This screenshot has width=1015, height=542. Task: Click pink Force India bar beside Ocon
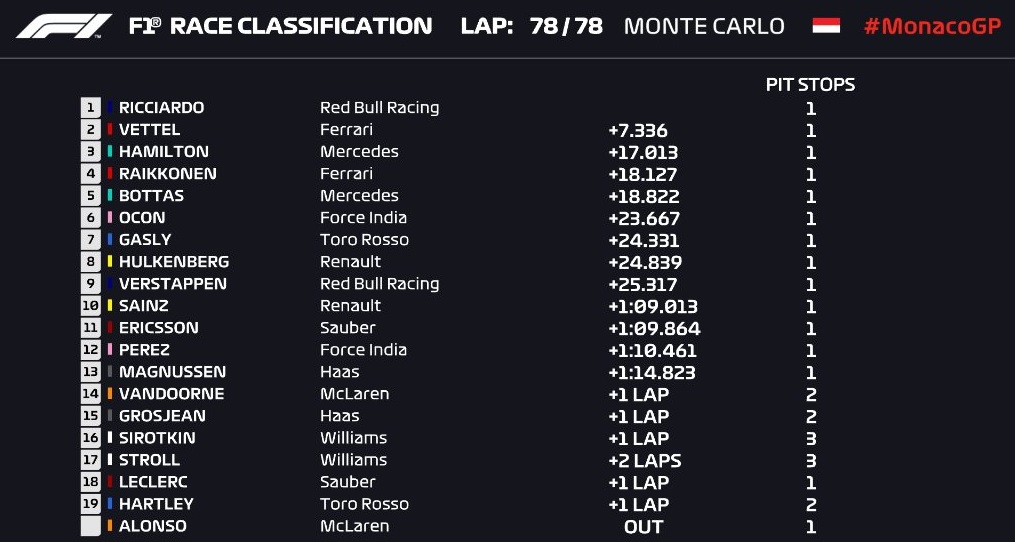pyautogui.click(x=110, y=218)
